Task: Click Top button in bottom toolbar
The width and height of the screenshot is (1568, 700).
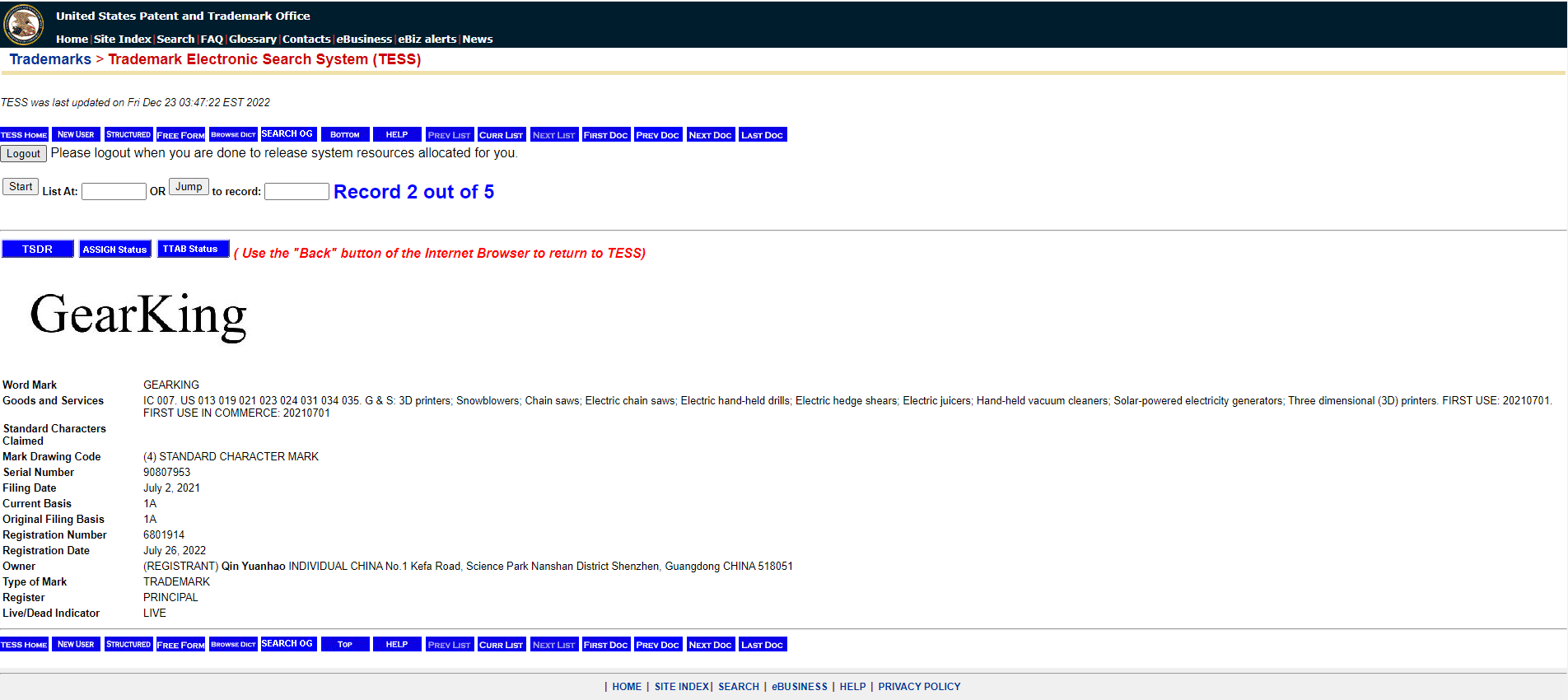Action: 345,644
